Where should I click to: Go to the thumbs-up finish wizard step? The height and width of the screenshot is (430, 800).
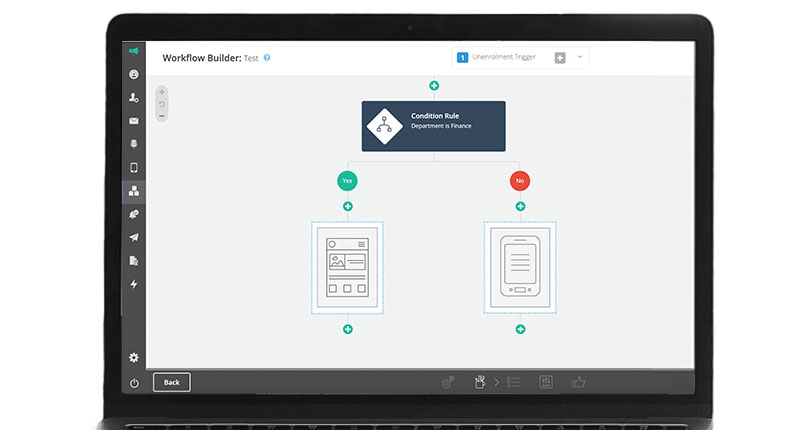pyautogui.click(x=579, y=382)
